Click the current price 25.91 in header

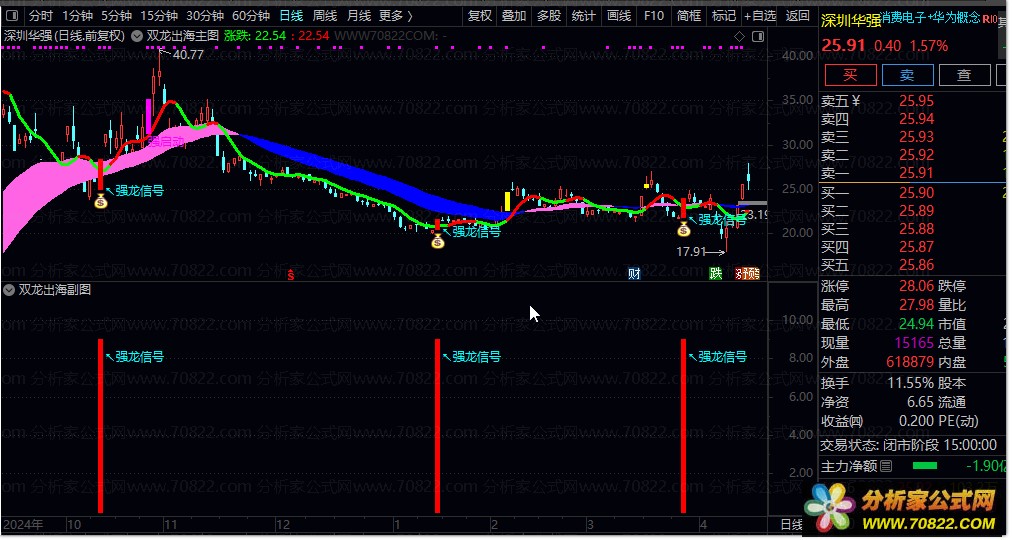pos(844,46)
